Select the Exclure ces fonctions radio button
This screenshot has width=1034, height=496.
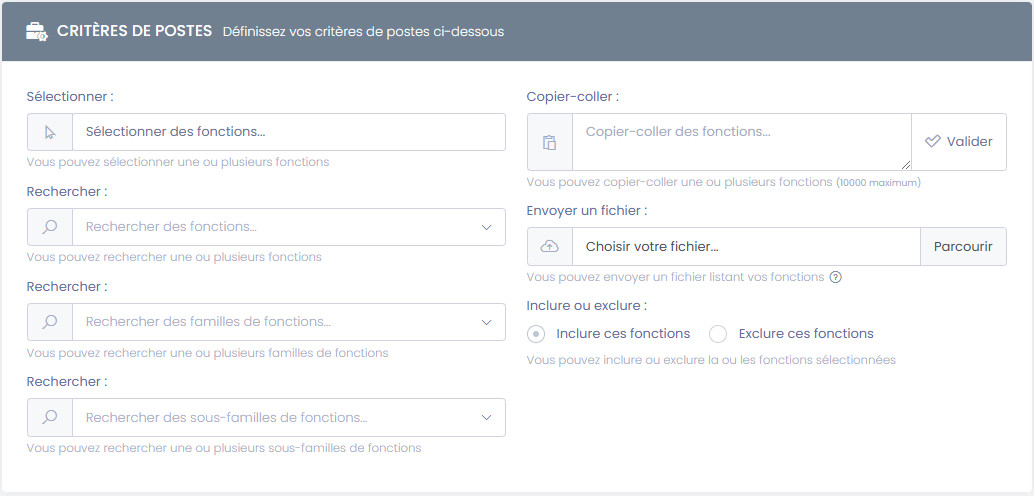coord(717,334)
